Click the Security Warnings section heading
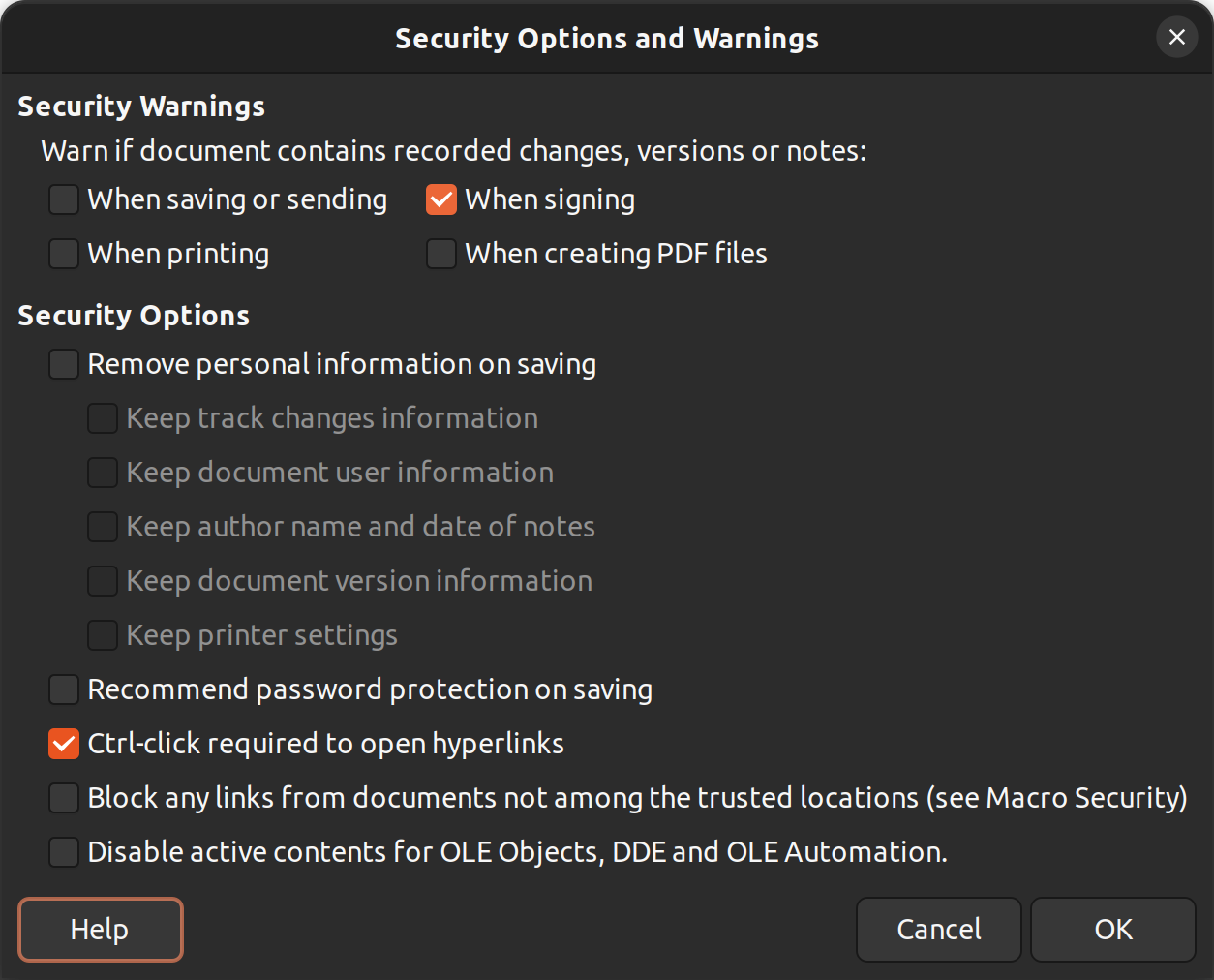 point(141,107)
